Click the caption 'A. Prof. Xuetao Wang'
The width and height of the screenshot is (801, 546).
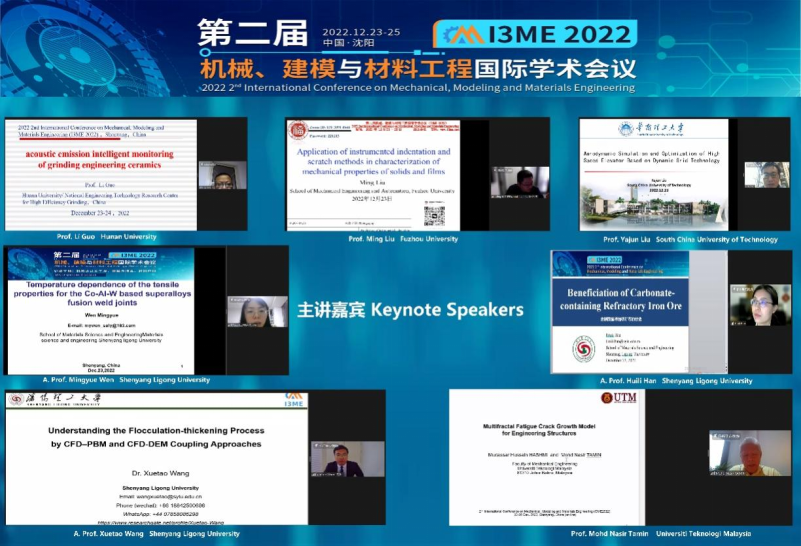[156, 534]
